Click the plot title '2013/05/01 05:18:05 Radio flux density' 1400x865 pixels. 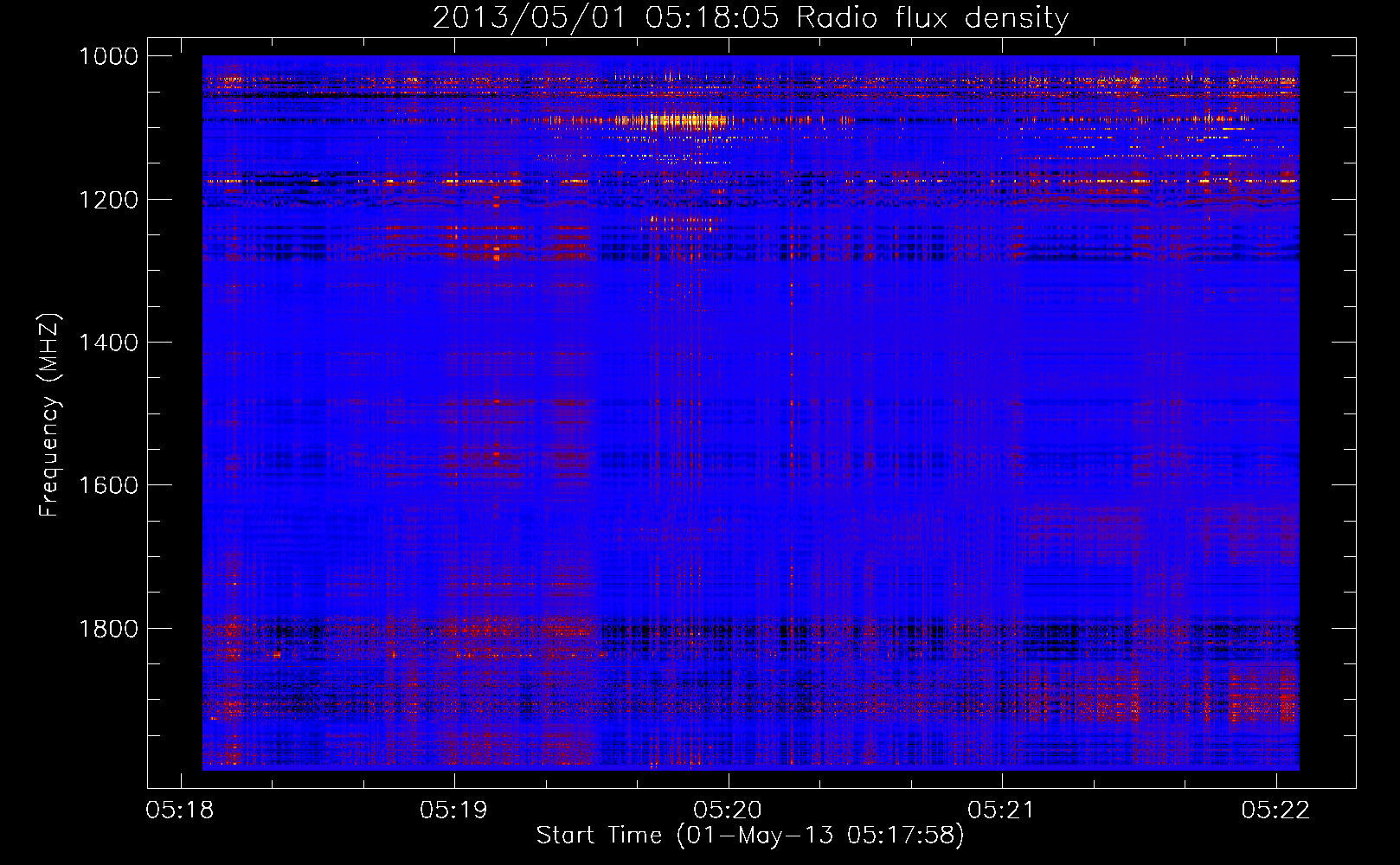point(750,18)
